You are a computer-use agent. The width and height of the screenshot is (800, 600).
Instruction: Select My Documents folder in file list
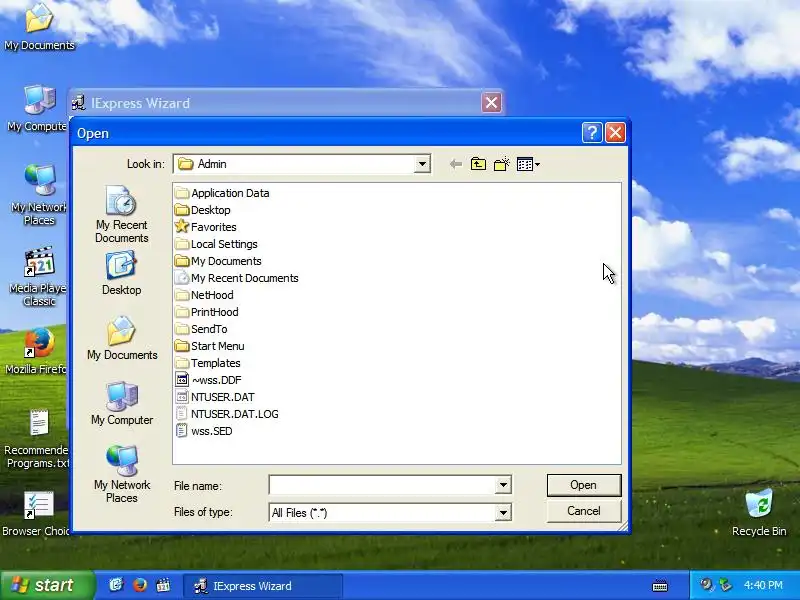(x=218, y=261)
